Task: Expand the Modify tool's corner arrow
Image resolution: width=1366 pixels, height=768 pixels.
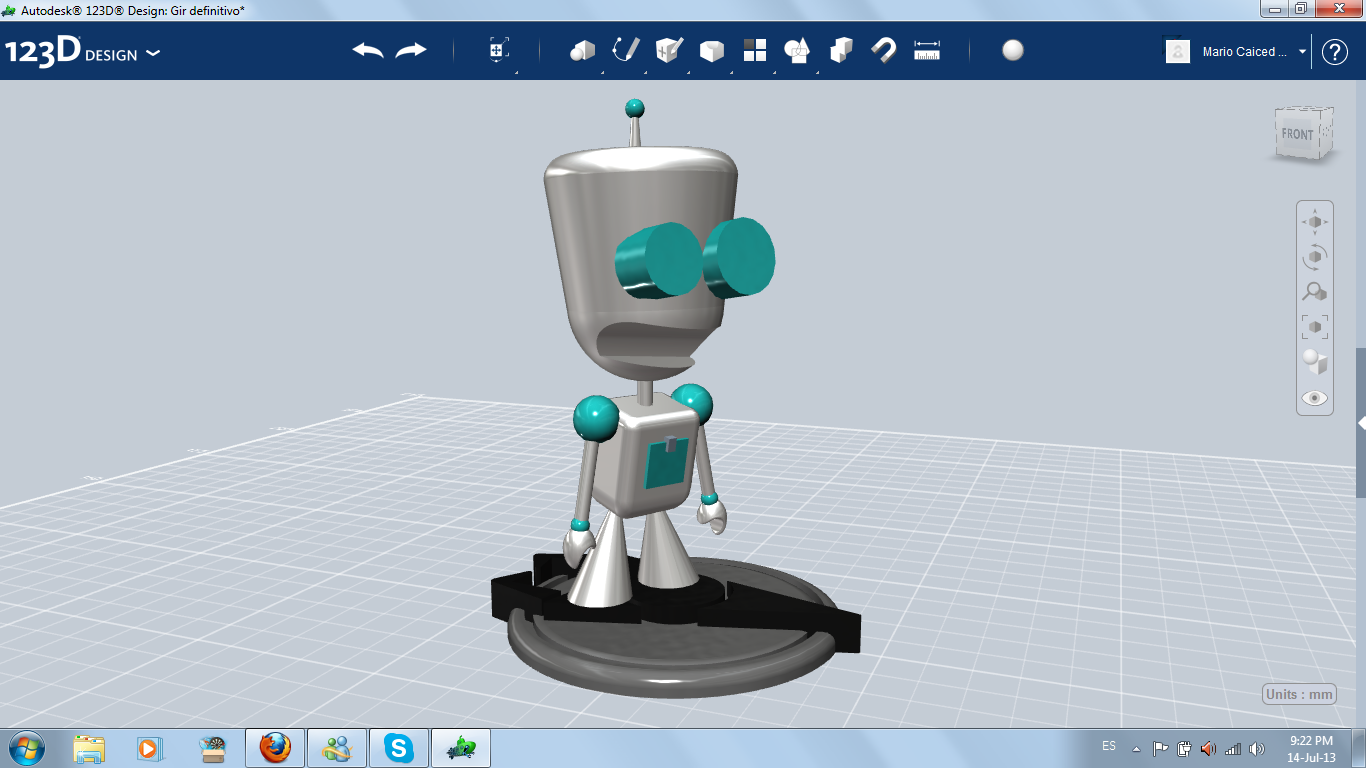Action: pyautogui.click(x=731, y=72)
